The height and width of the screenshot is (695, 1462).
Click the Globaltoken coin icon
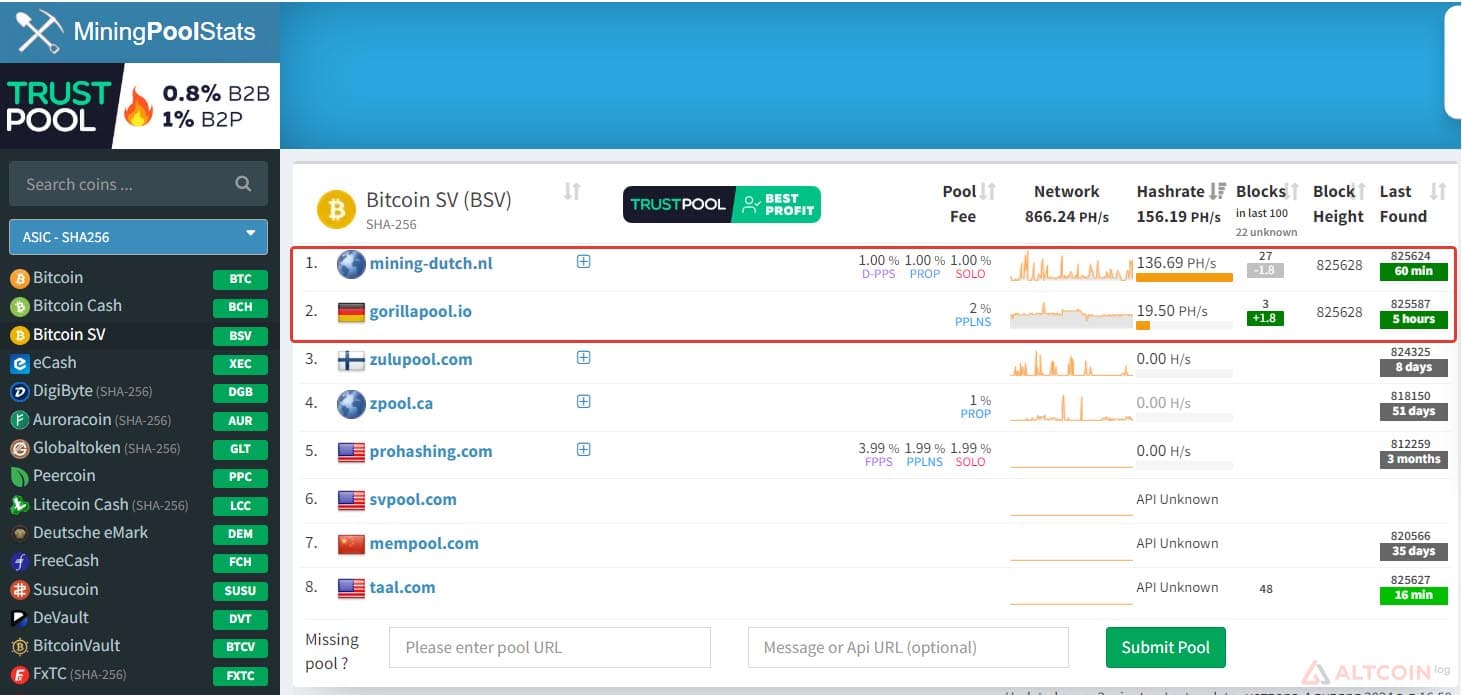point(19,448)
